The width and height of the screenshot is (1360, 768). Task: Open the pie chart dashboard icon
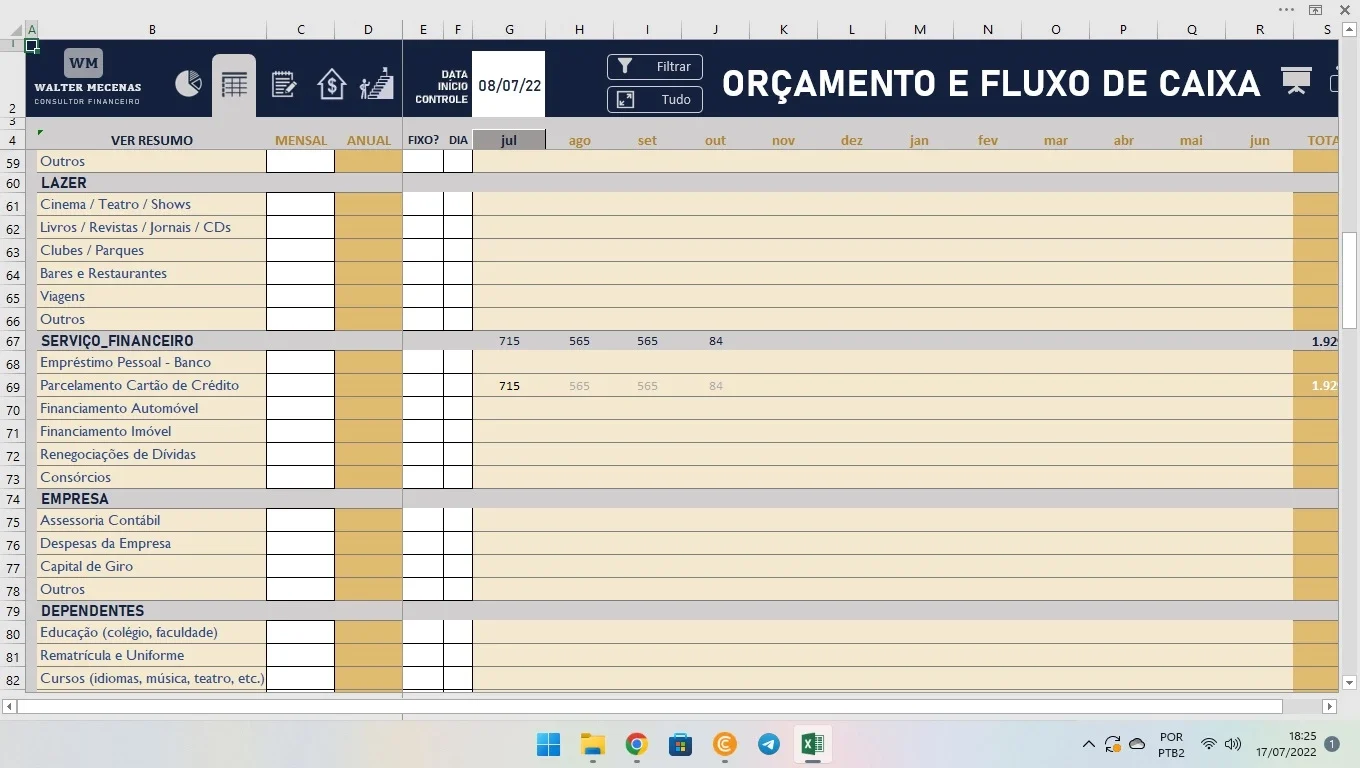(188, 84)
